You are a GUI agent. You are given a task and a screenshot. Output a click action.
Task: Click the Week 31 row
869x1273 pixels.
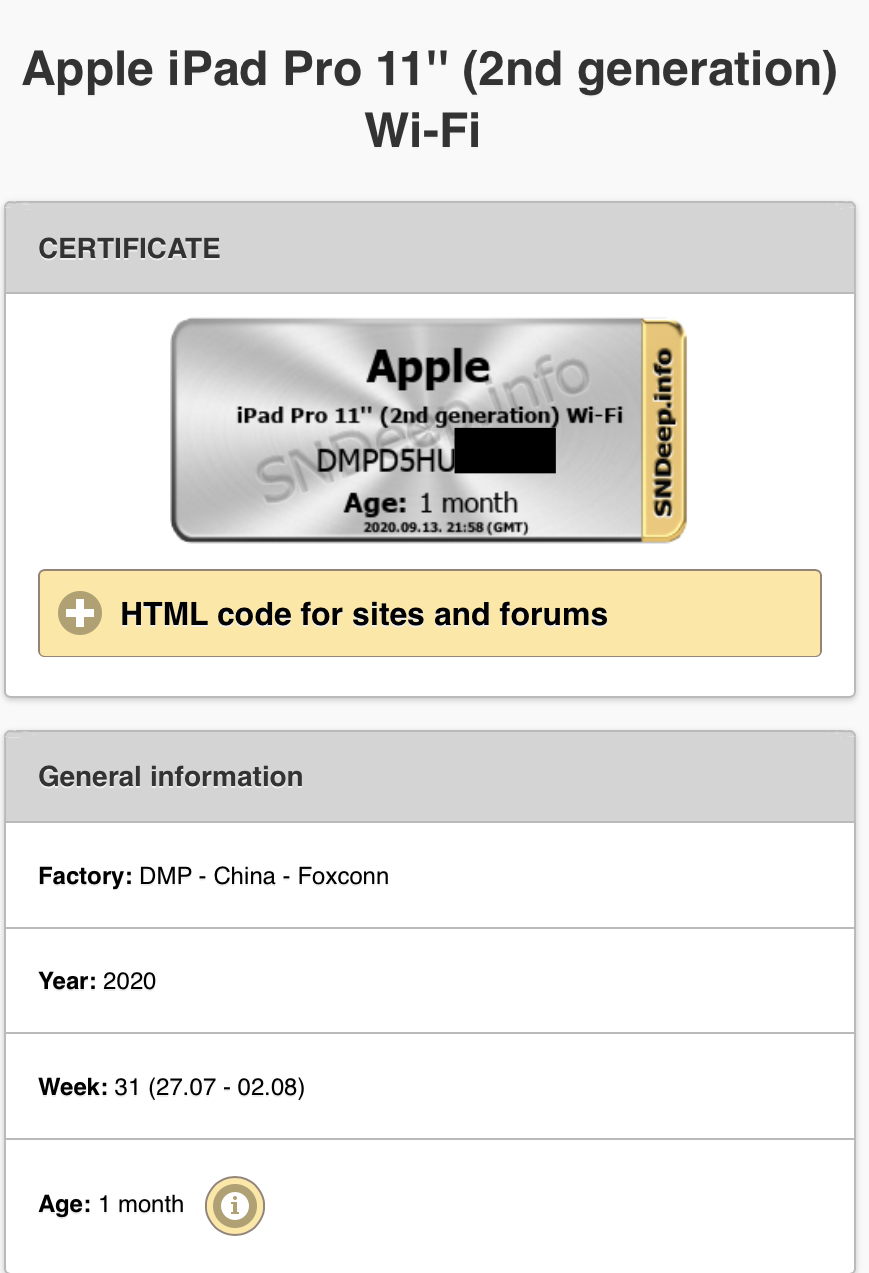(x=430, y=1086)
